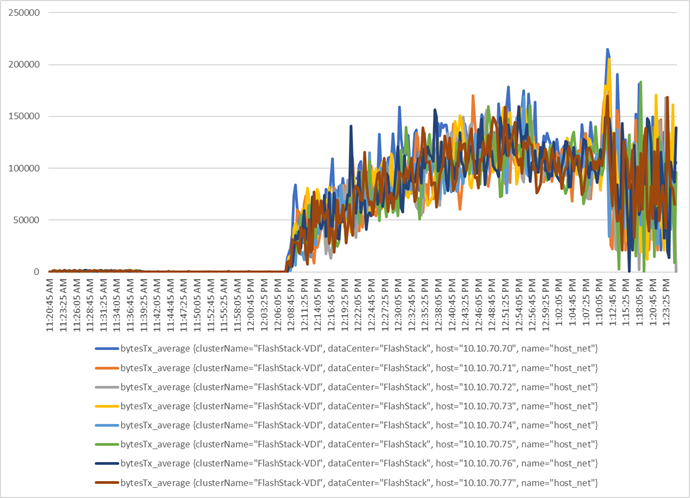The image size is (690, 498).
Task: Click the 50000 y-axis label
Action: (27, 220)
